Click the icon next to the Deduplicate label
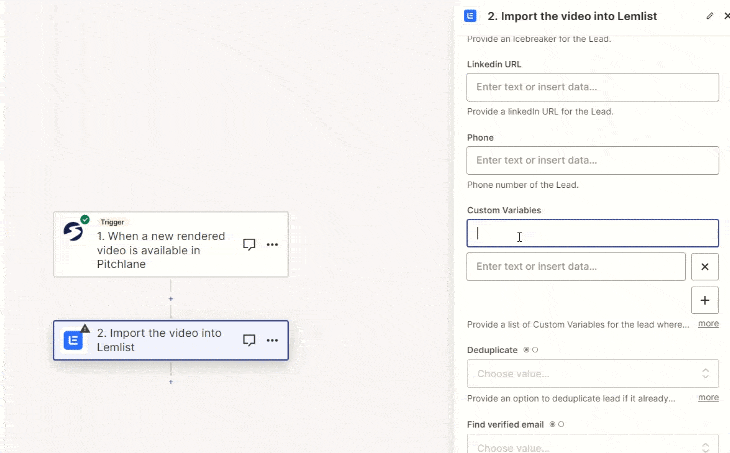The width and height of the screenshot is (730, 453). pos(531,350)
